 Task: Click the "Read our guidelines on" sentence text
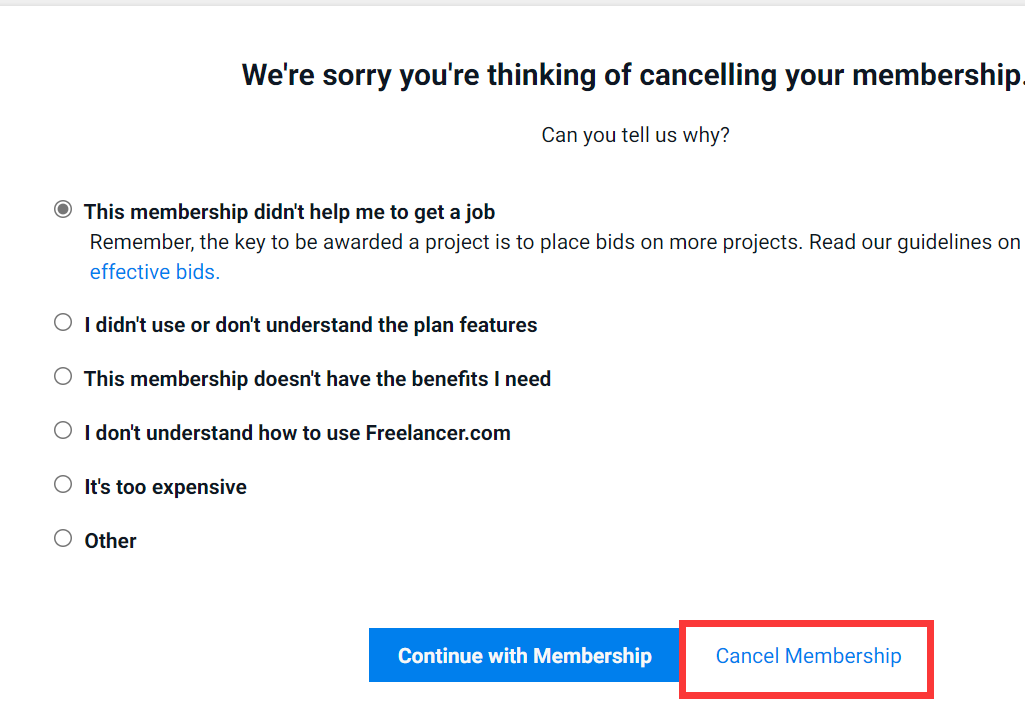click(x=915, y=242)
